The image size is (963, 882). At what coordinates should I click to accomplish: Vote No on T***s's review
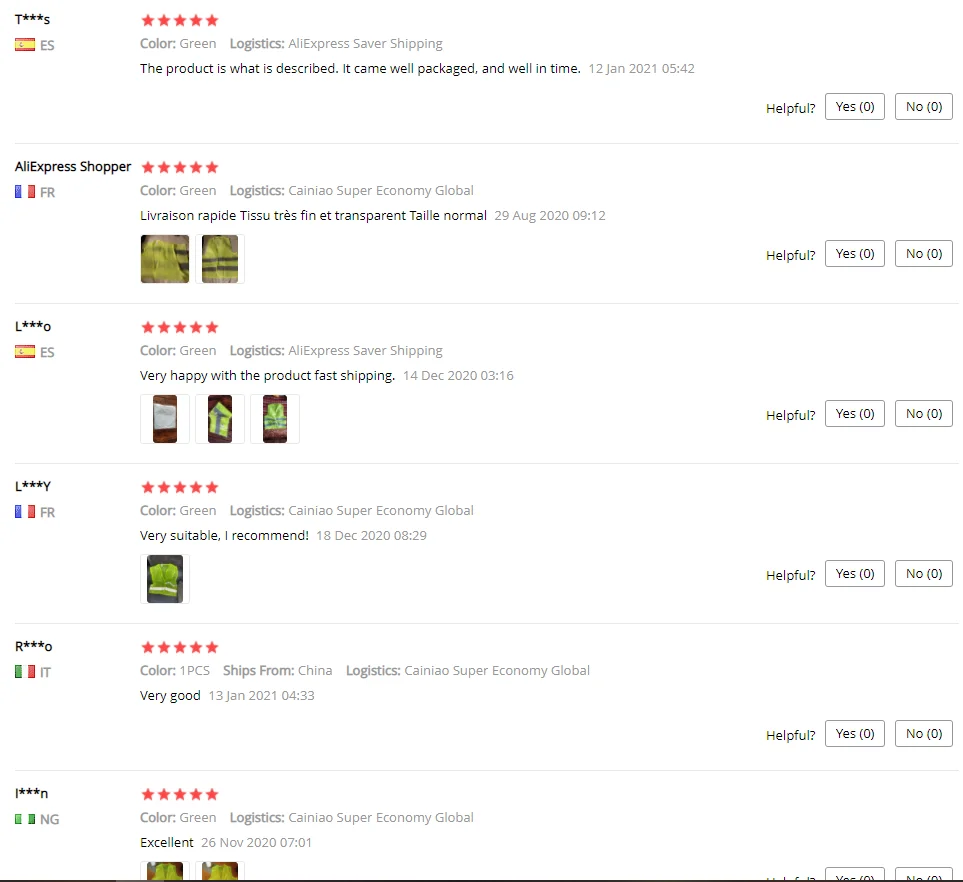(924, 106)
